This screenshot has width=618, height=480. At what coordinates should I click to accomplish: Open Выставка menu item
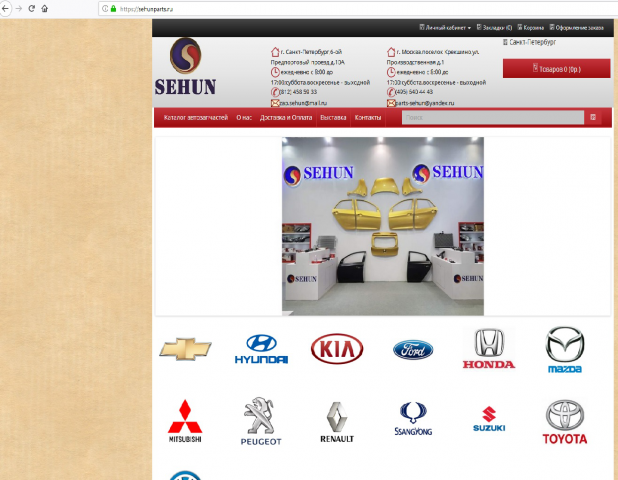click(x=333, y=117)
